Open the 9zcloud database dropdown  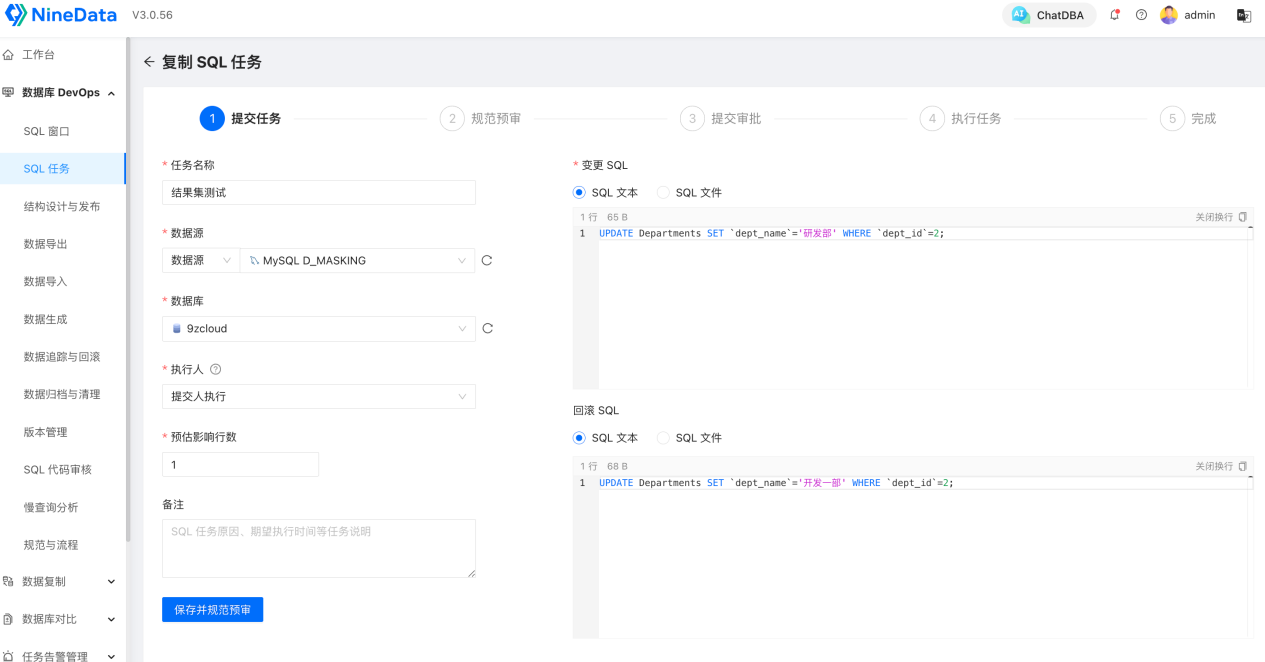coord(318,328)
